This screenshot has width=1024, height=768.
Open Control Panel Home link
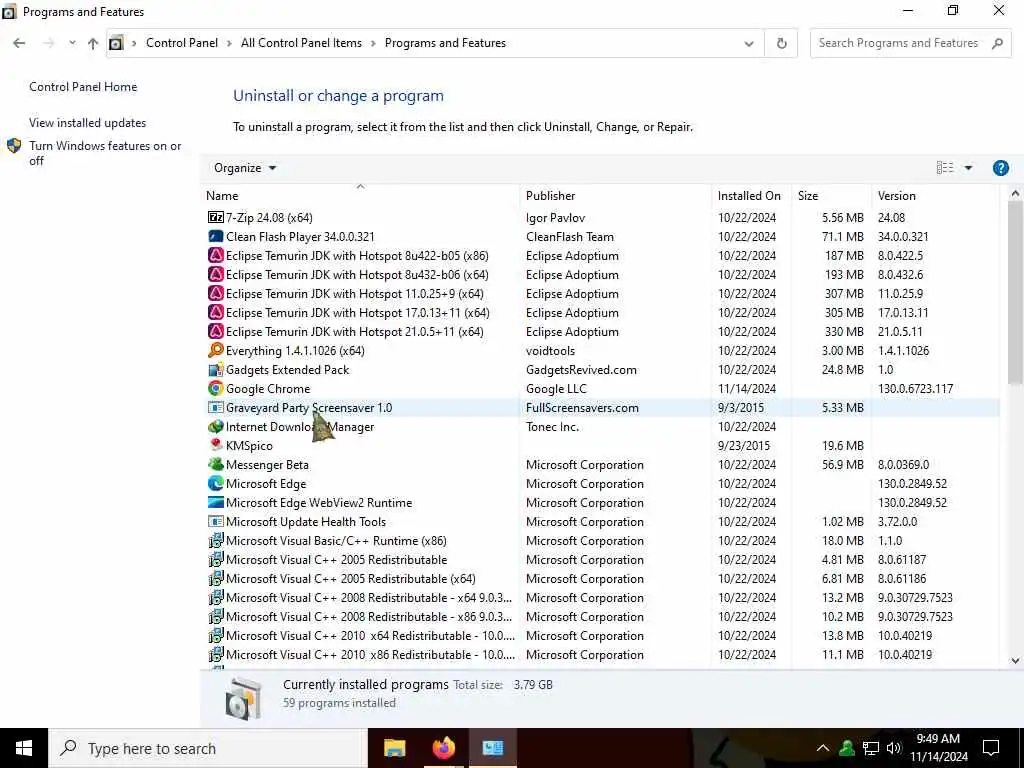83,87
